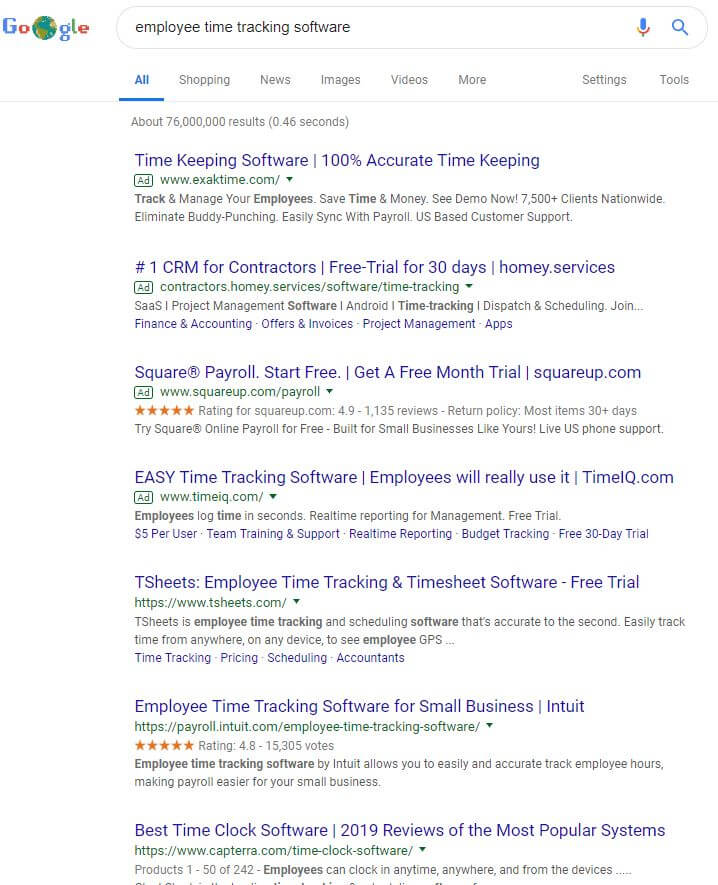Click inside the search query text box

tap(370, 27)
